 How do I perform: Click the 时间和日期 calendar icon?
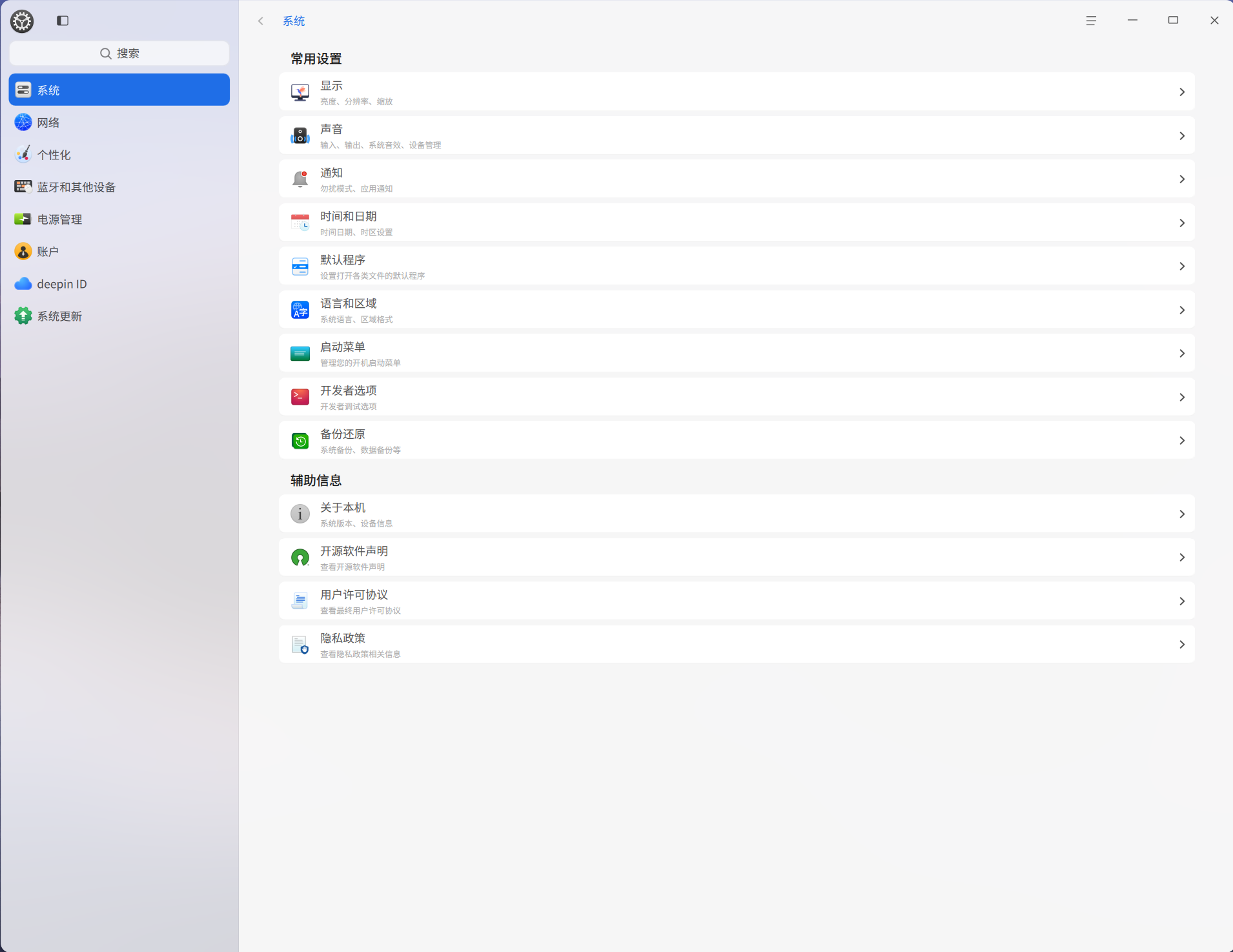[x=300, y=223]
